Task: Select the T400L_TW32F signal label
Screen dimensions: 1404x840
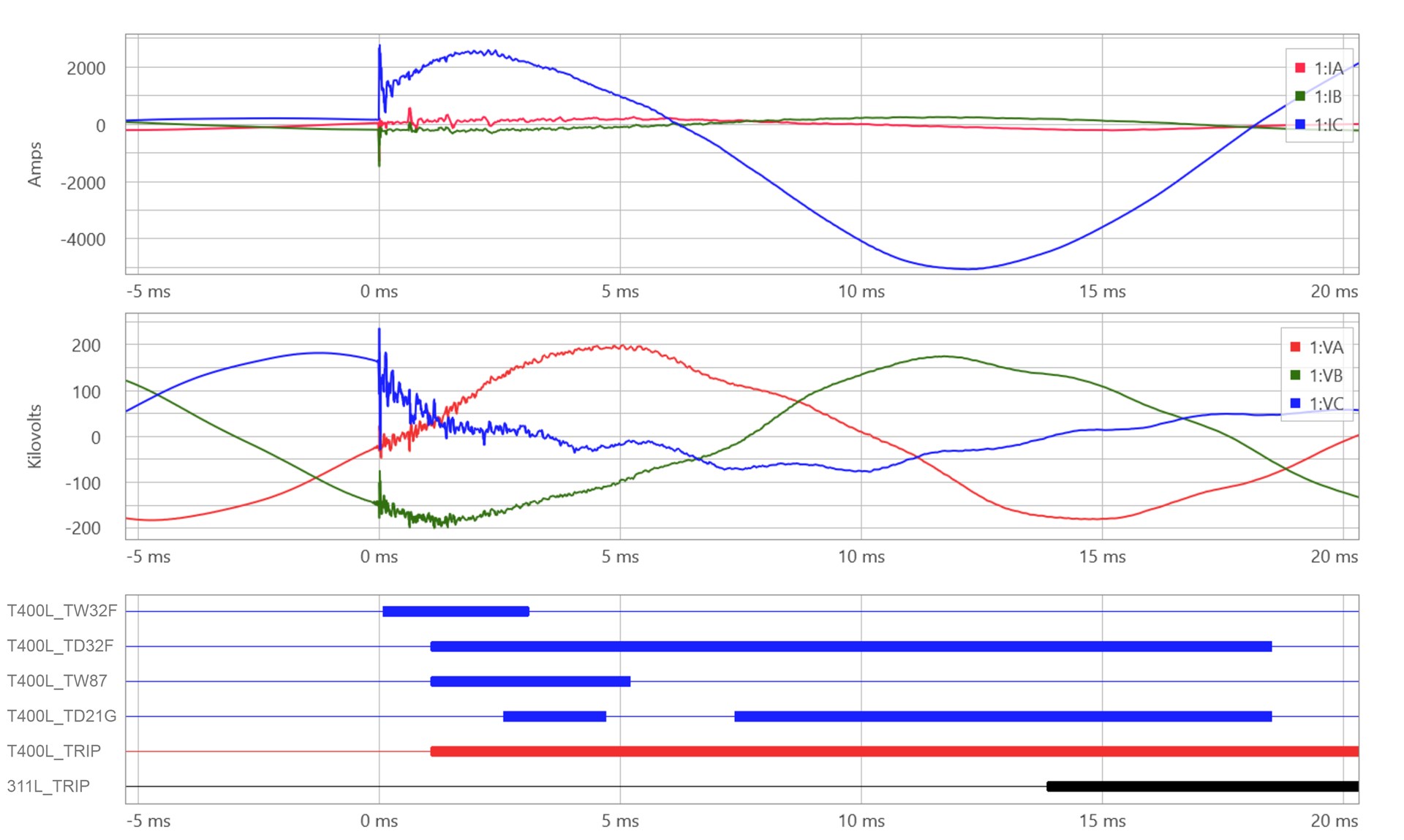Action: coord(61,610)
